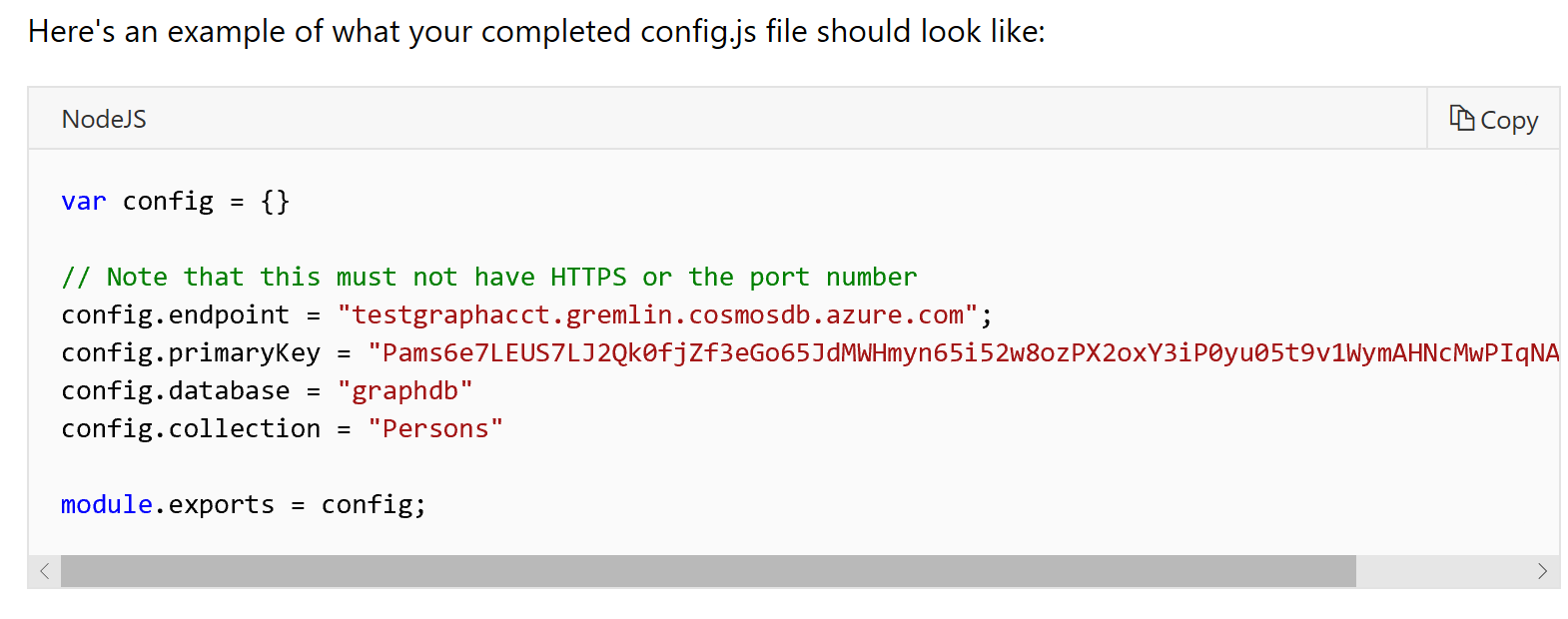Click the endpoint string testgraphacct.gremlin.cosmosdb.azure.com

click(659, 313)
